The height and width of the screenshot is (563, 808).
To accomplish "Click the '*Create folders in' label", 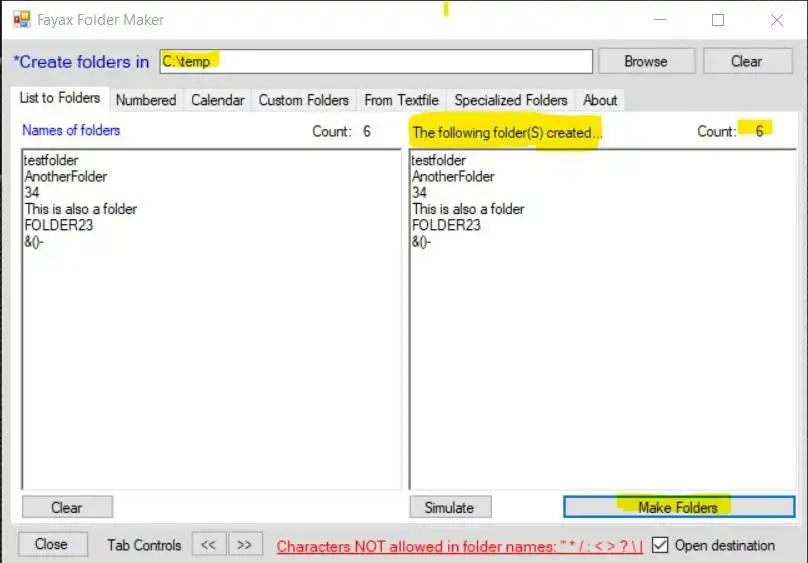I will [81, 62].
